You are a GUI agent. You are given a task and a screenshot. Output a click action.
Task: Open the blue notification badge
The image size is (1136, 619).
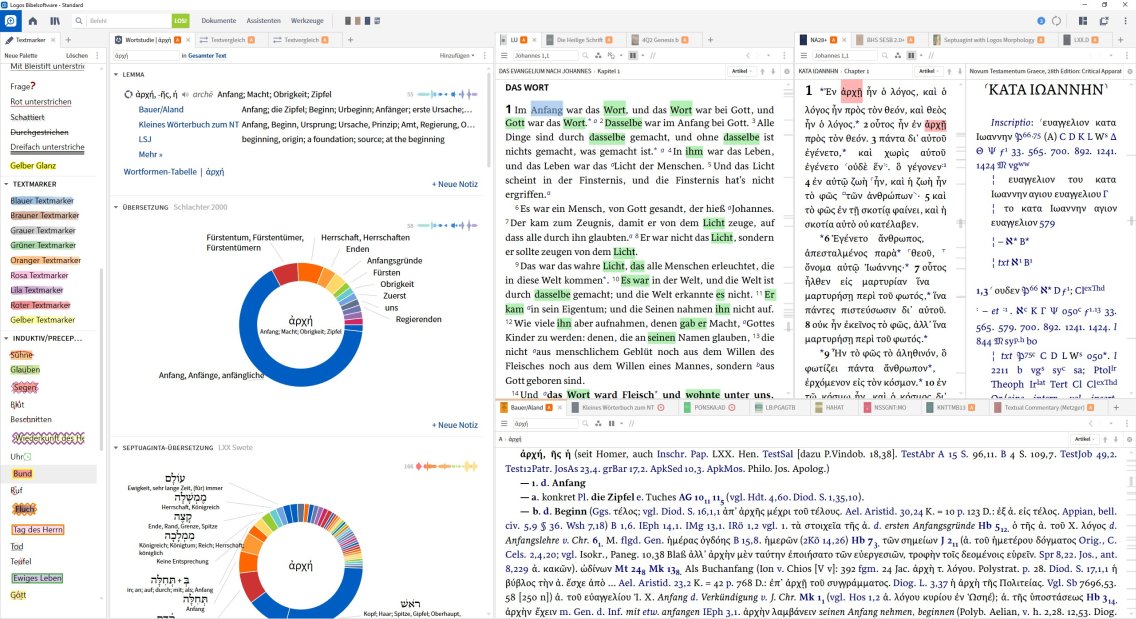pos(1041,21)
